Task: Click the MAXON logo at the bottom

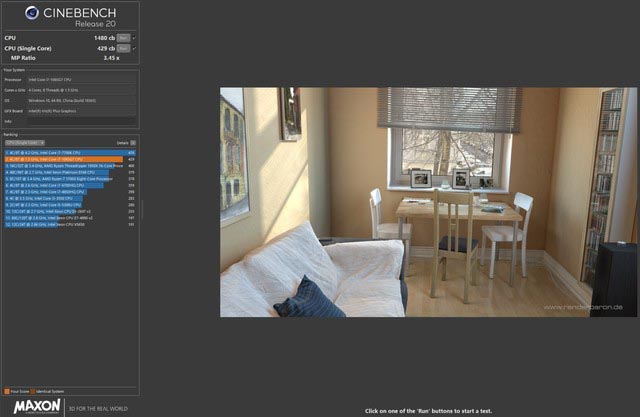Action: 37,407
